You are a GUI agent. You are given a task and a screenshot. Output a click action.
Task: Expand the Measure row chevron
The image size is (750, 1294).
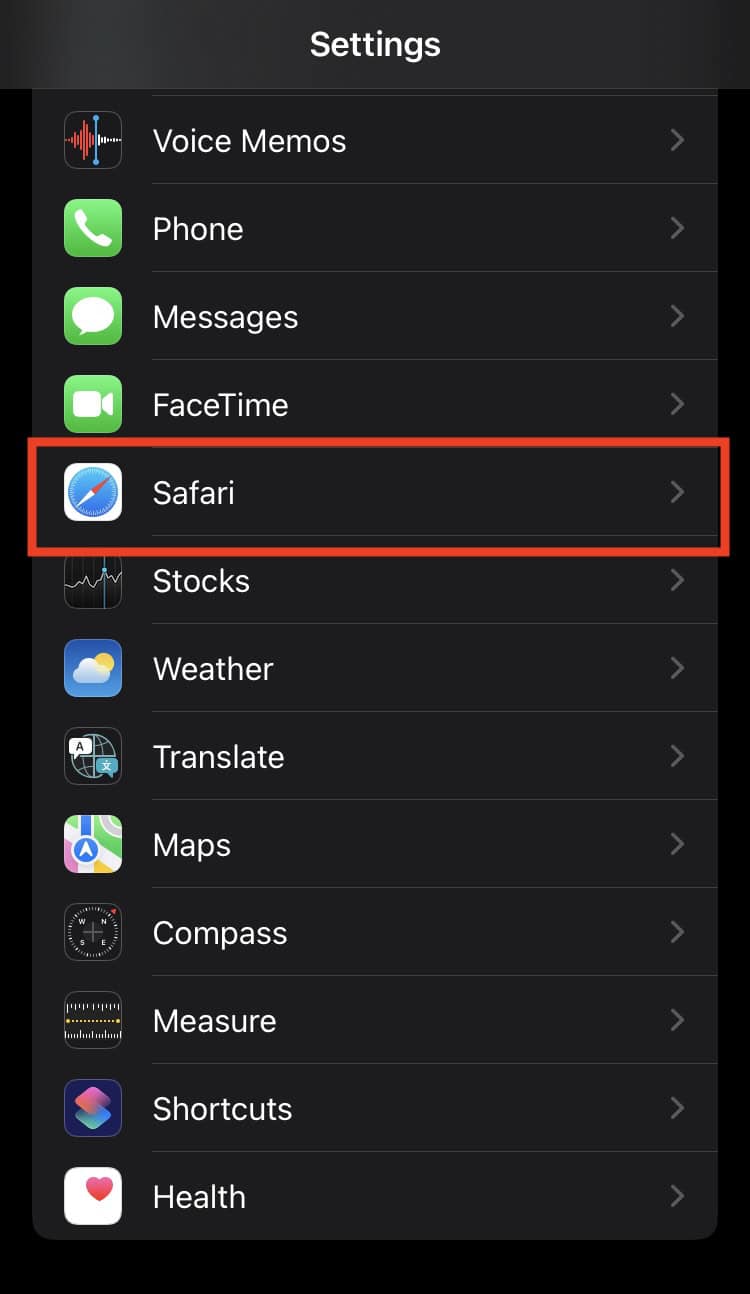pos(678,1020)
